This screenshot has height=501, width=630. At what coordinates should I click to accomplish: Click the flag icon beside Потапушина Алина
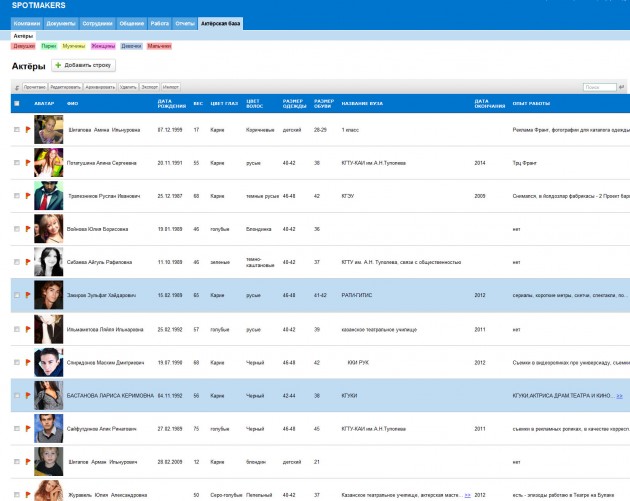[27, 162]
